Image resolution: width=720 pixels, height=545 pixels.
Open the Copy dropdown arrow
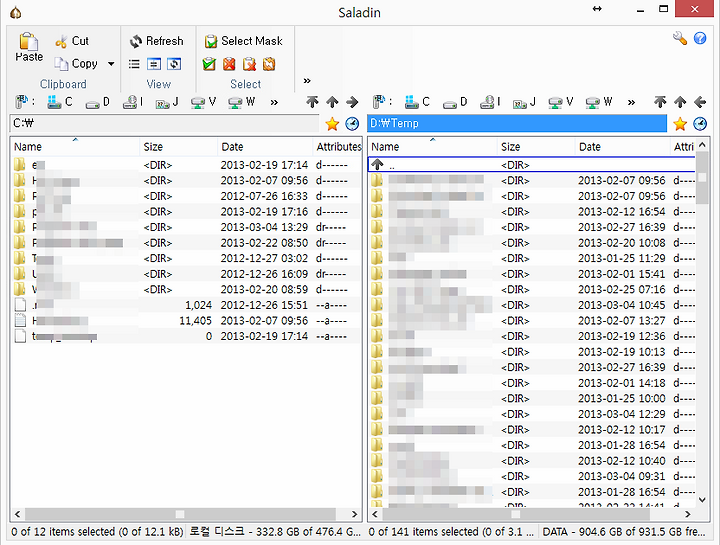pos(111,63)
